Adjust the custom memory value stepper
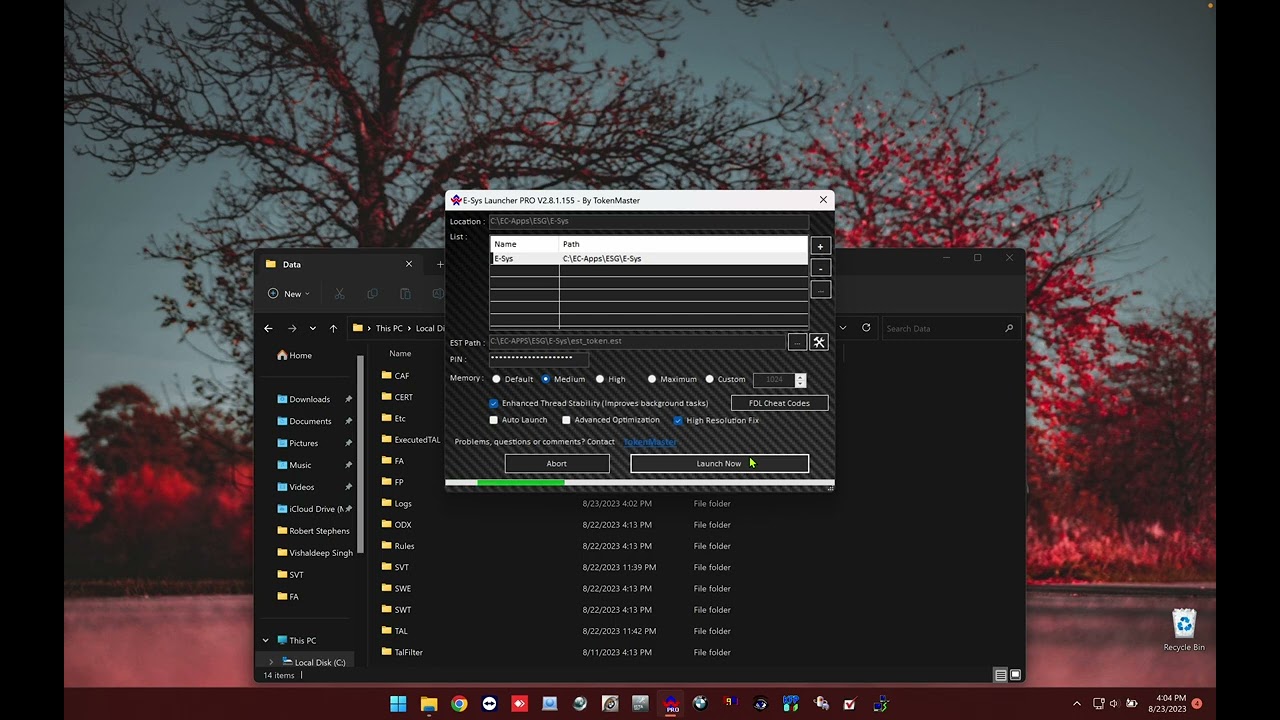 point(800,380)
